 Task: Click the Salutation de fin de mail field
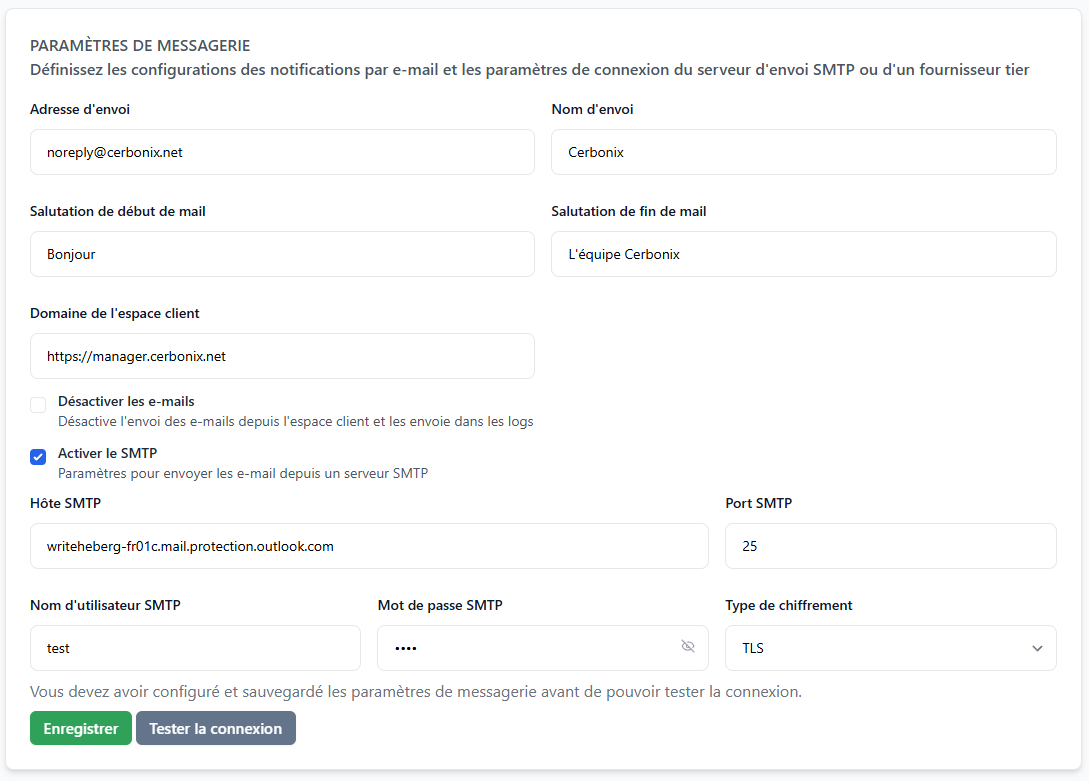(x=803, y=254)
